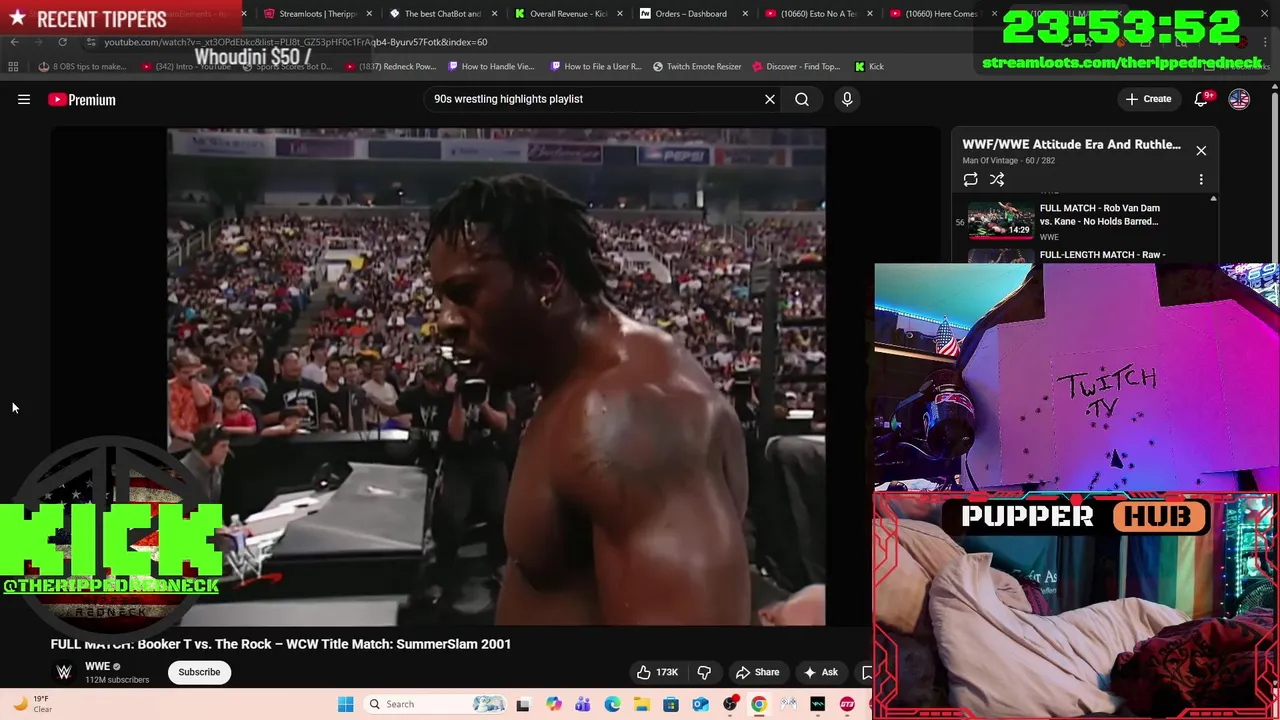Open Outlook from taskbar

pyautogui.click(x=700, y=704)
